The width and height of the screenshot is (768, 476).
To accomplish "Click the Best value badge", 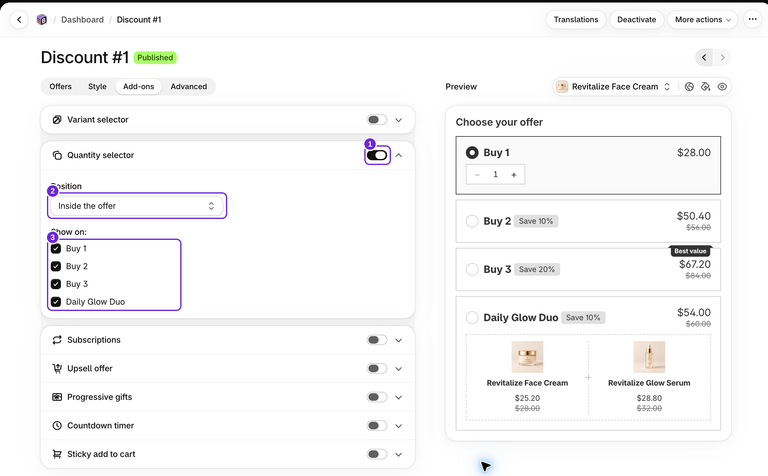I will coord(690,251).
